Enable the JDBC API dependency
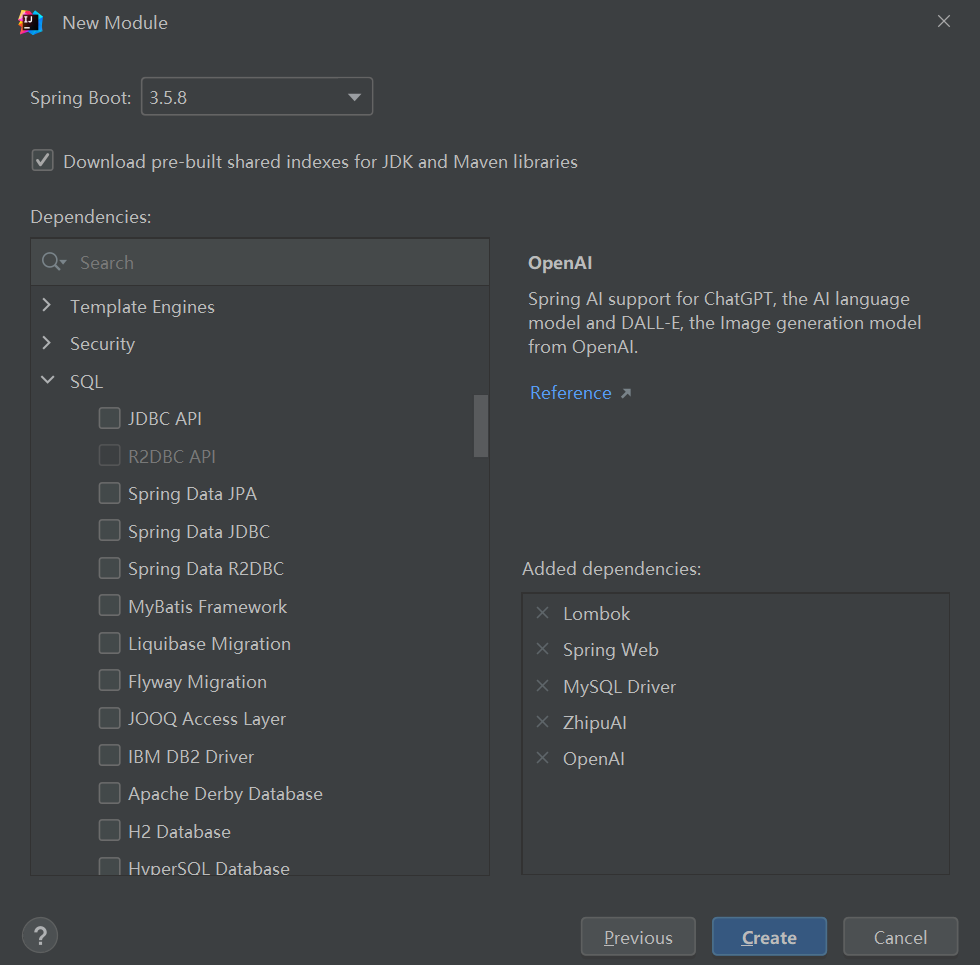This screenshot has height=965, width=980. [110, 419]
